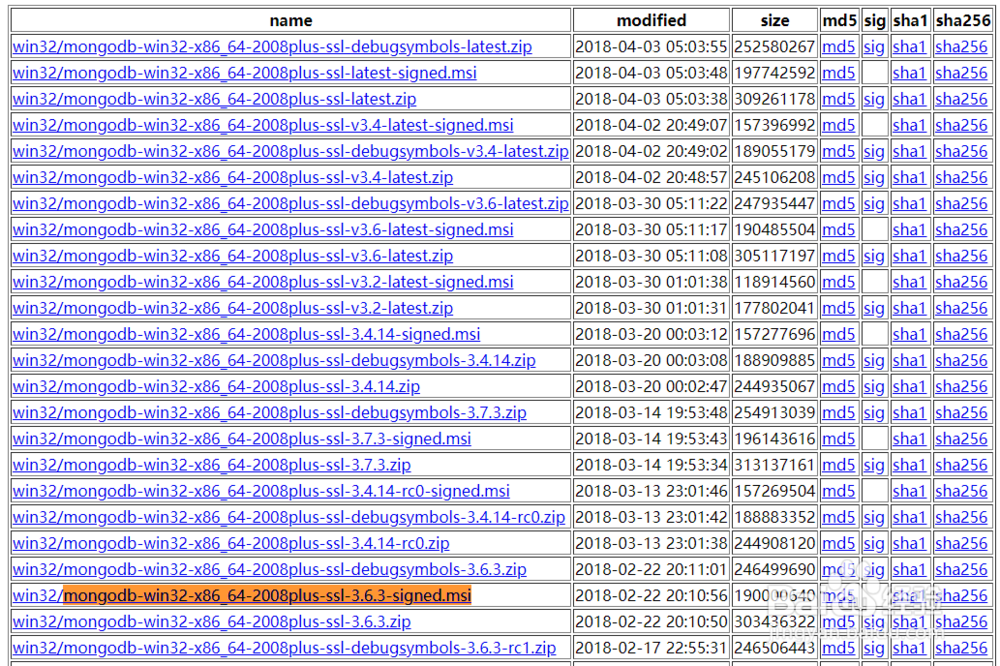Click the 'size' column header
Viewport: 1000px width, 666px height.
pyautogui.click(x=775, y=20)
